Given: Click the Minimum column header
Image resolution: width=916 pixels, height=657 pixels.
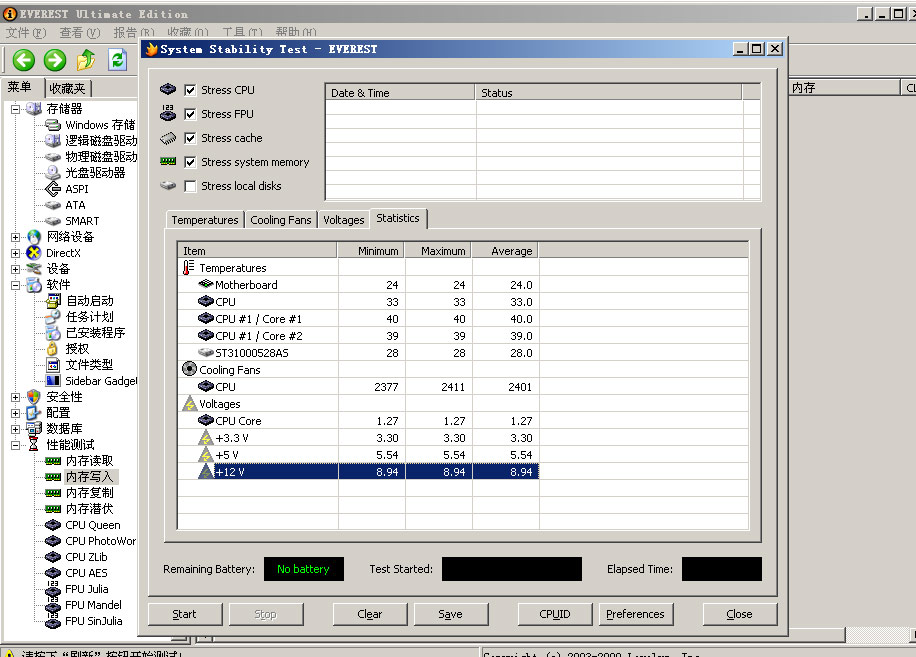Looking at the screenshot, I should click(372, 251).
